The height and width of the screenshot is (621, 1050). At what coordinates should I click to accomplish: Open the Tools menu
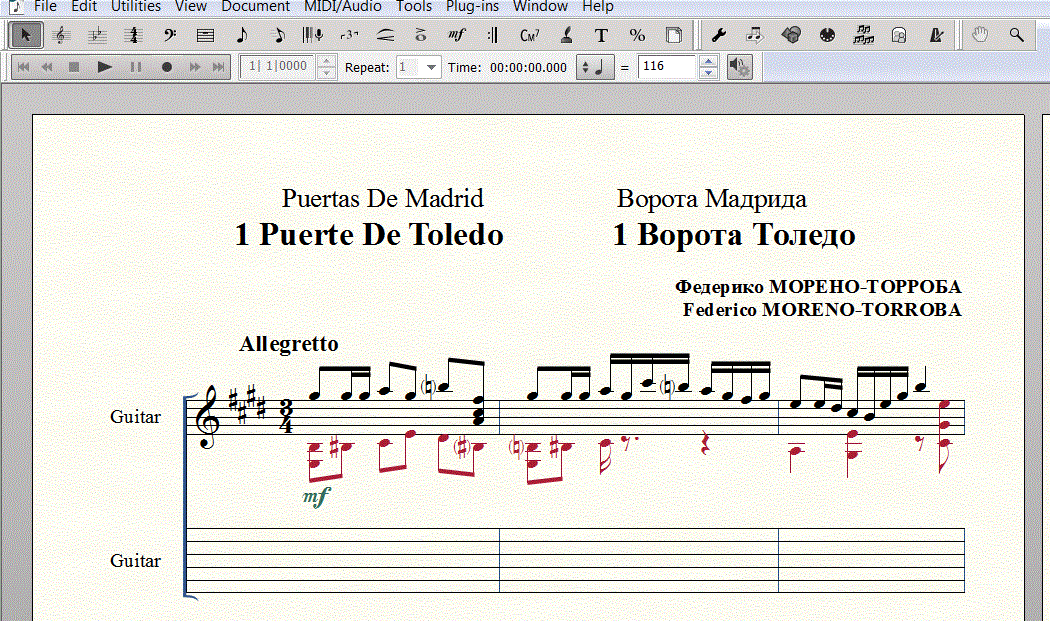coord(414,7)
